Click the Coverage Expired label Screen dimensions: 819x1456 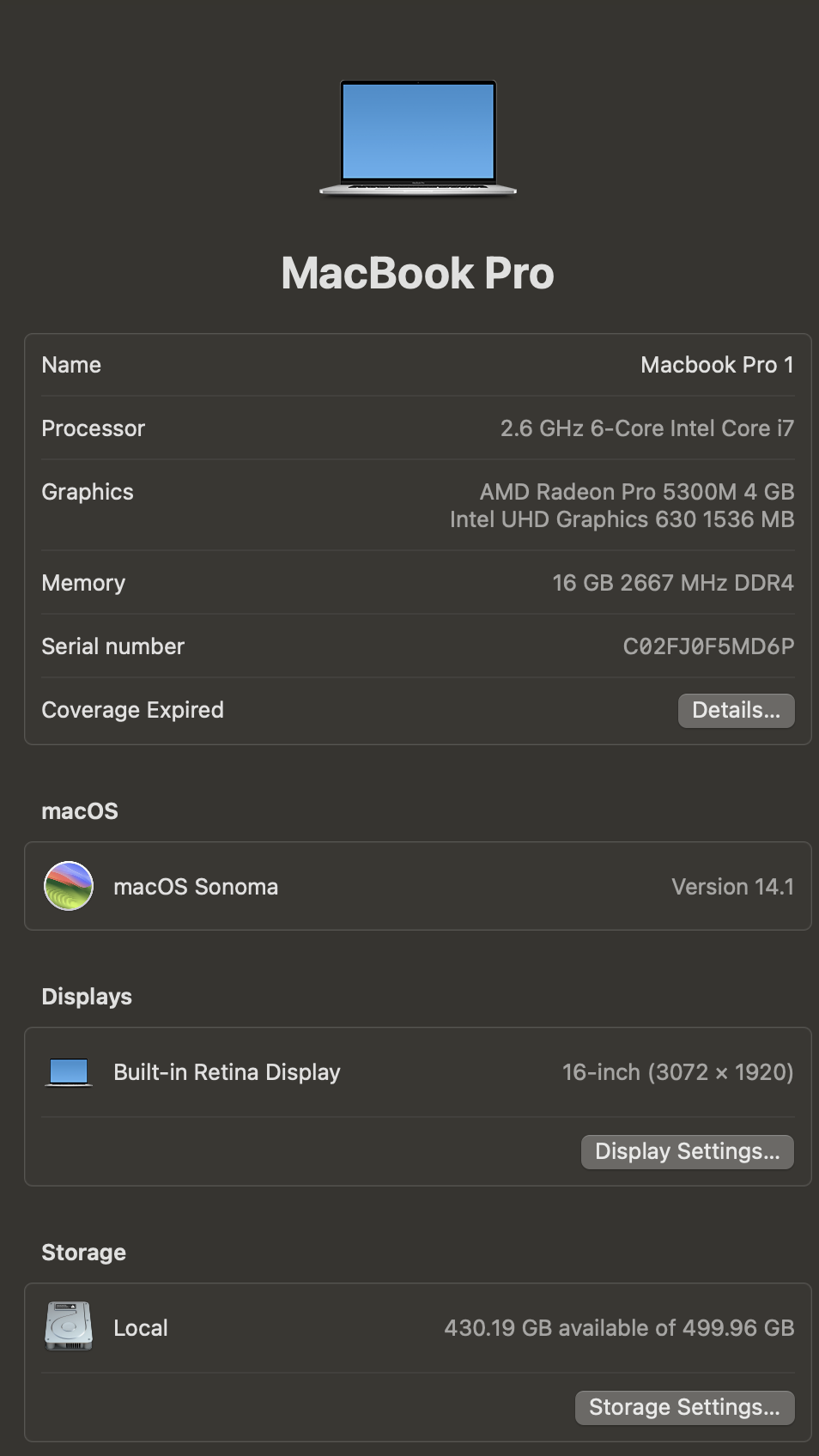(132, 710)
